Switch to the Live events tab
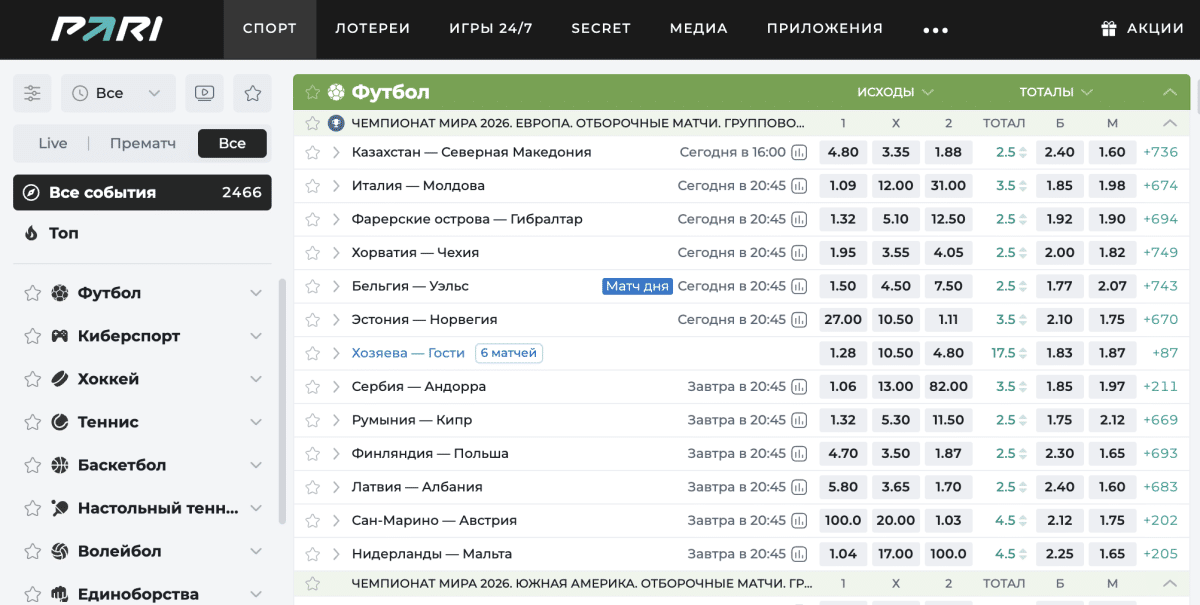Screen dimensions: 1200x605 coord(53,143)
